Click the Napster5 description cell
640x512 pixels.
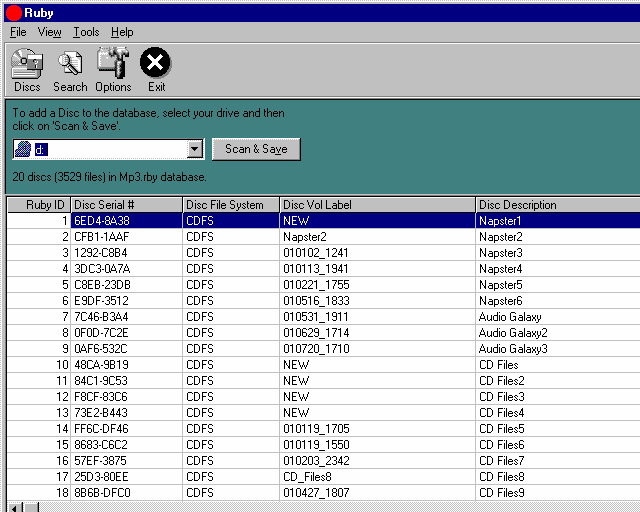click(x=558, y=285)
